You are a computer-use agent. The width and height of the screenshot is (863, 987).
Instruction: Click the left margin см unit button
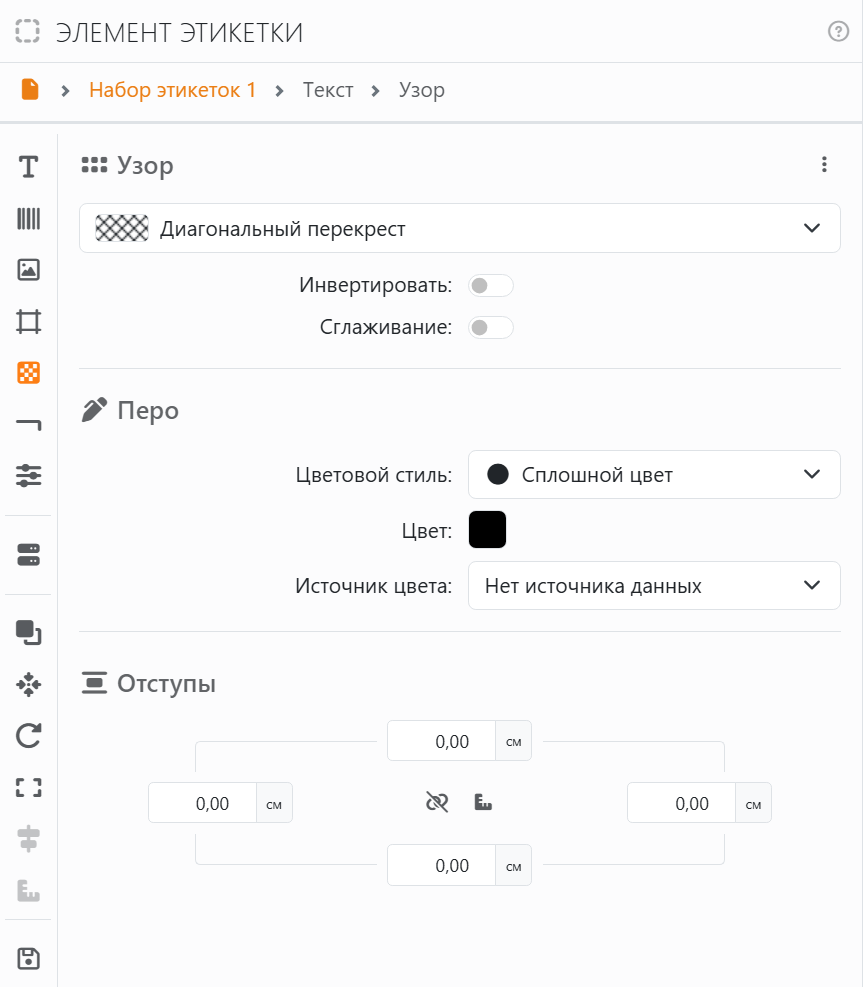coord(274,803)
